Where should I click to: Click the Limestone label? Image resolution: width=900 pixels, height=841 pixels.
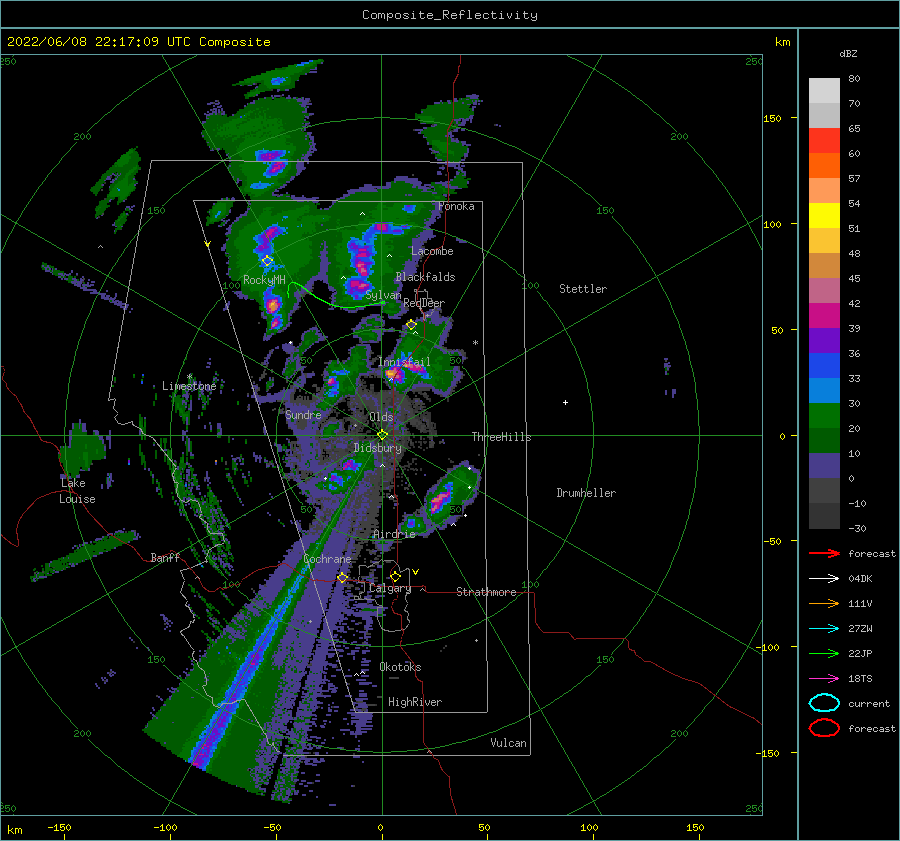189,386
